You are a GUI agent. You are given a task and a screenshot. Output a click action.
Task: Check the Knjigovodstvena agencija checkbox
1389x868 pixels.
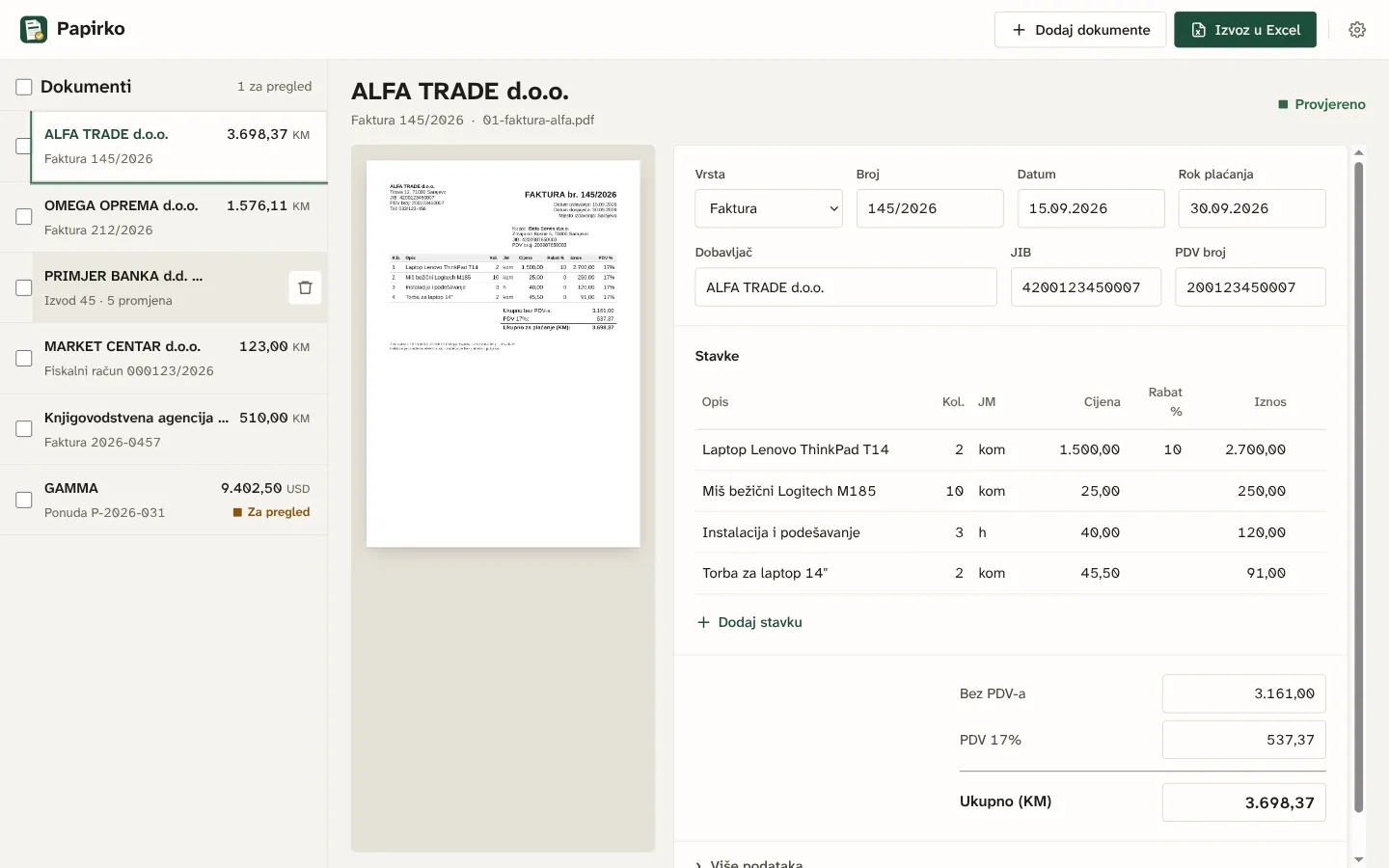pos(24,429)
